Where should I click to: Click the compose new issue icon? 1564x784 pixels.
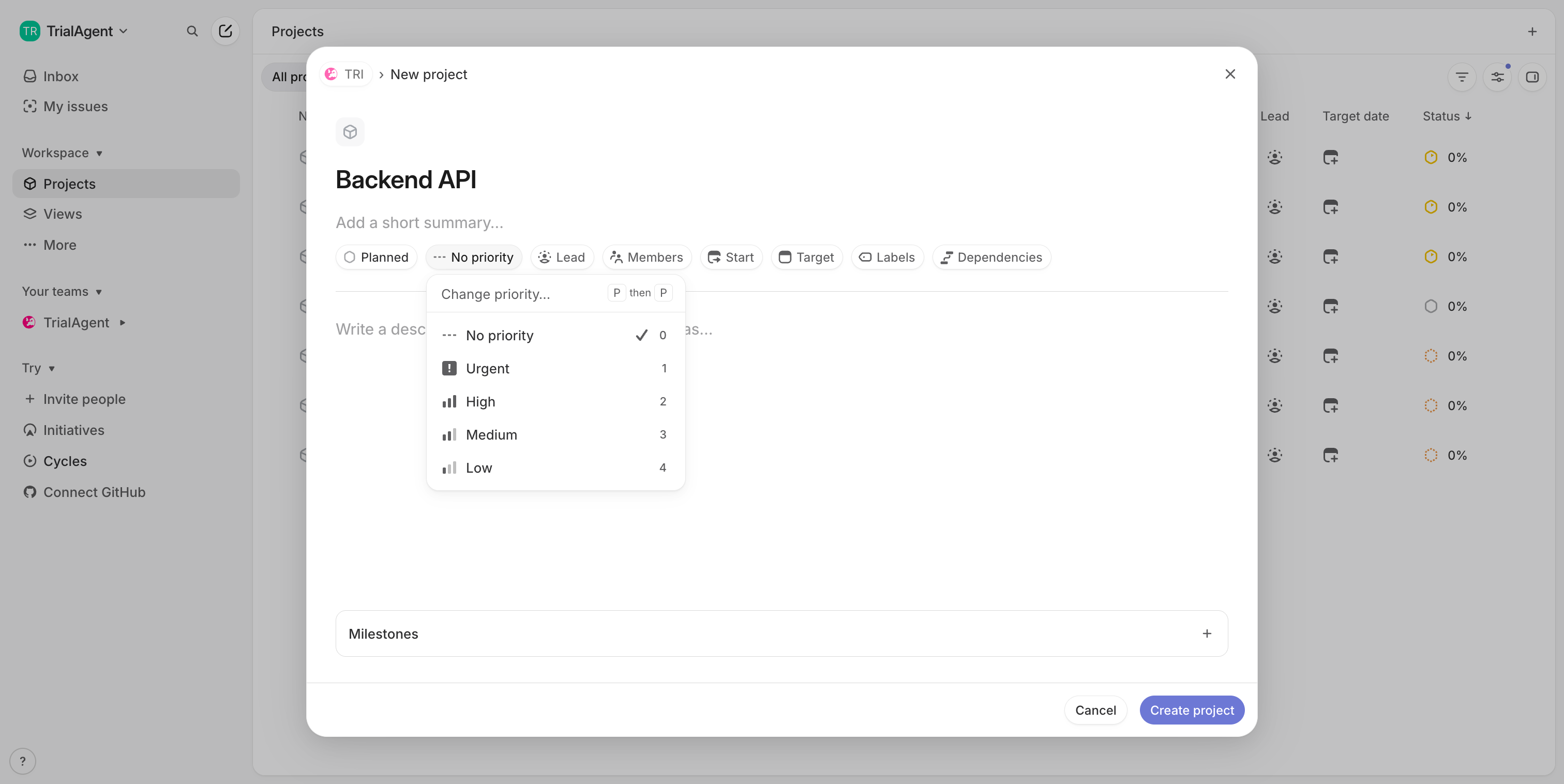225,31
